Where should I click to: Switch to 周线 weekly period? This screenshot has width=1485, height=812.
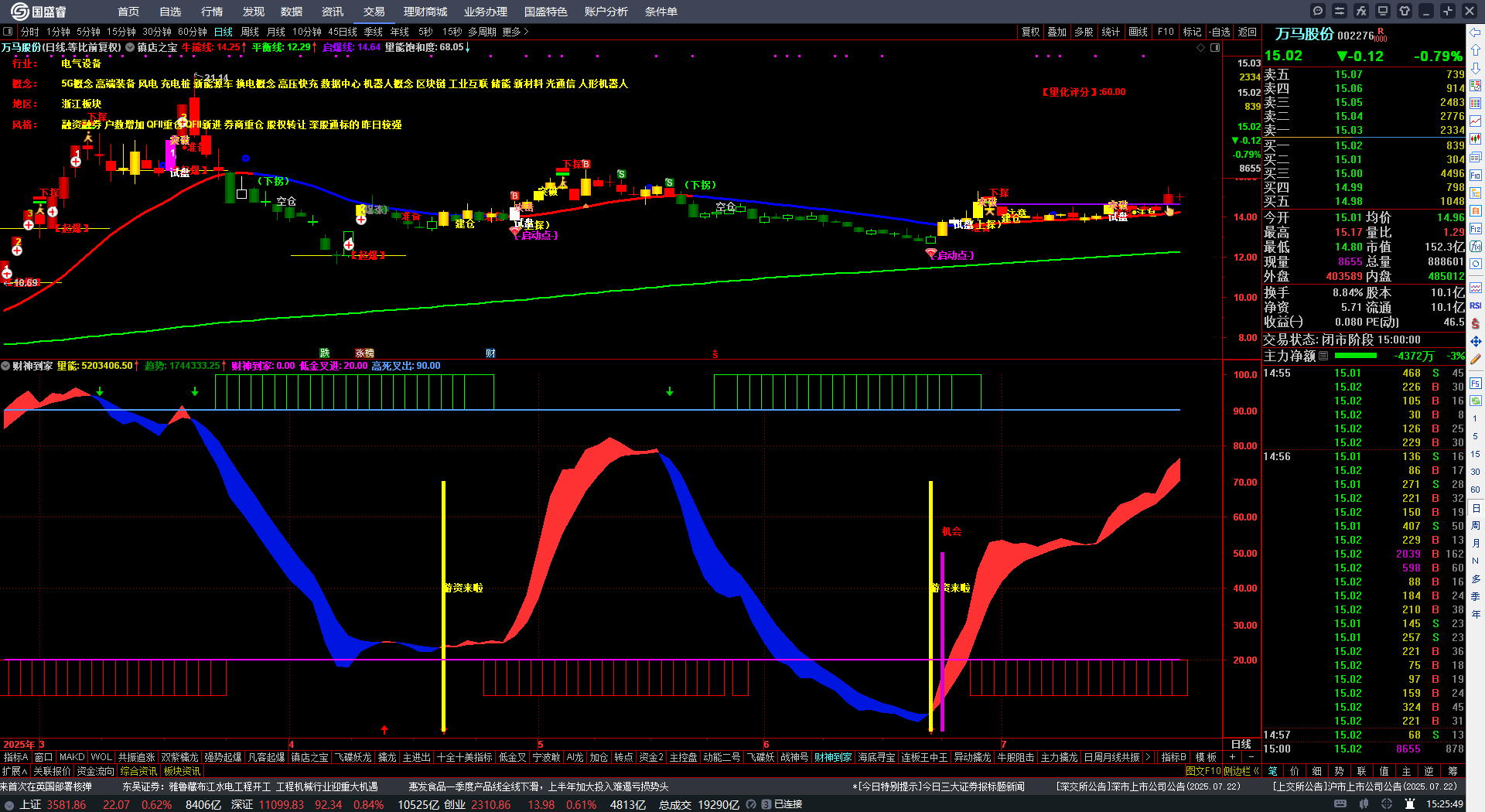(x=250, y=32)
